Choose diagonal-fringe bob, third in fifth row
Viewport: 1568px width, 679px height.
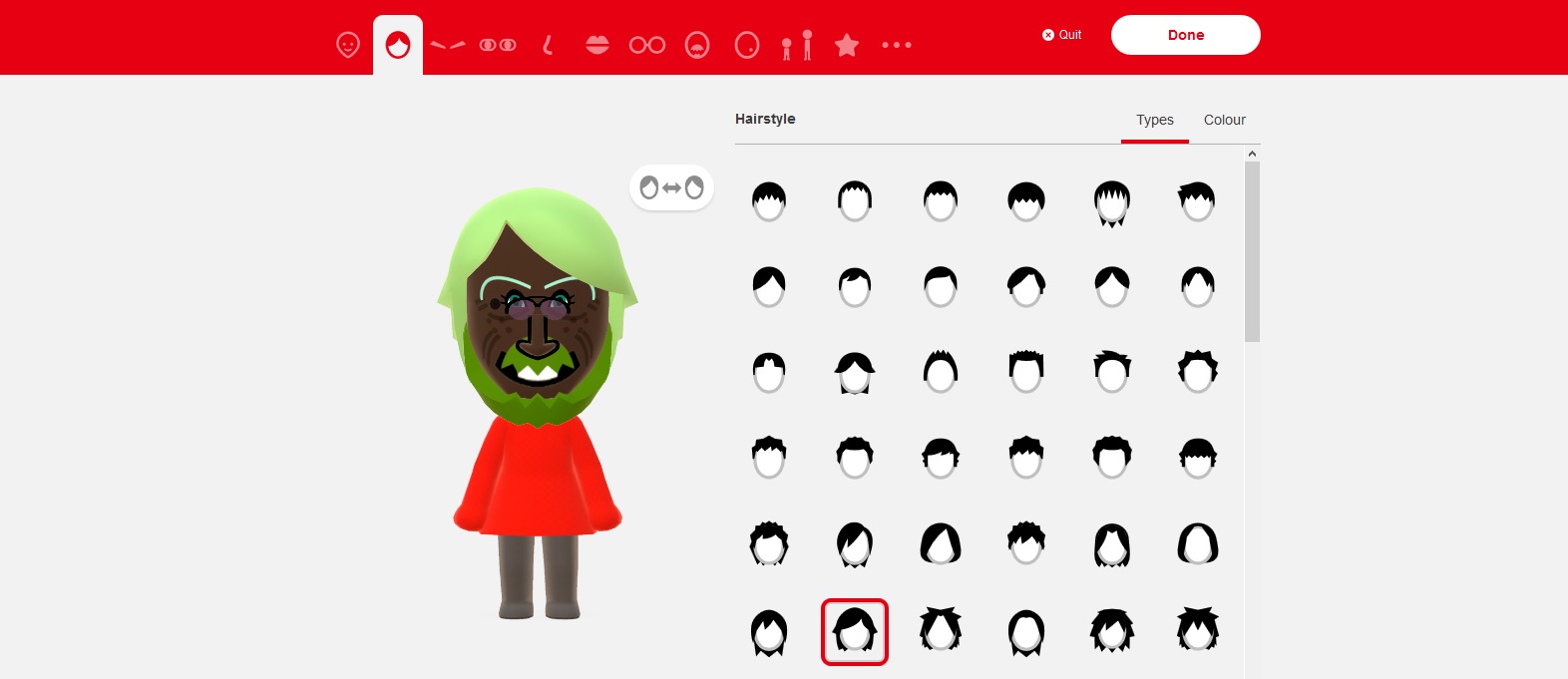(x=941, y=544)
